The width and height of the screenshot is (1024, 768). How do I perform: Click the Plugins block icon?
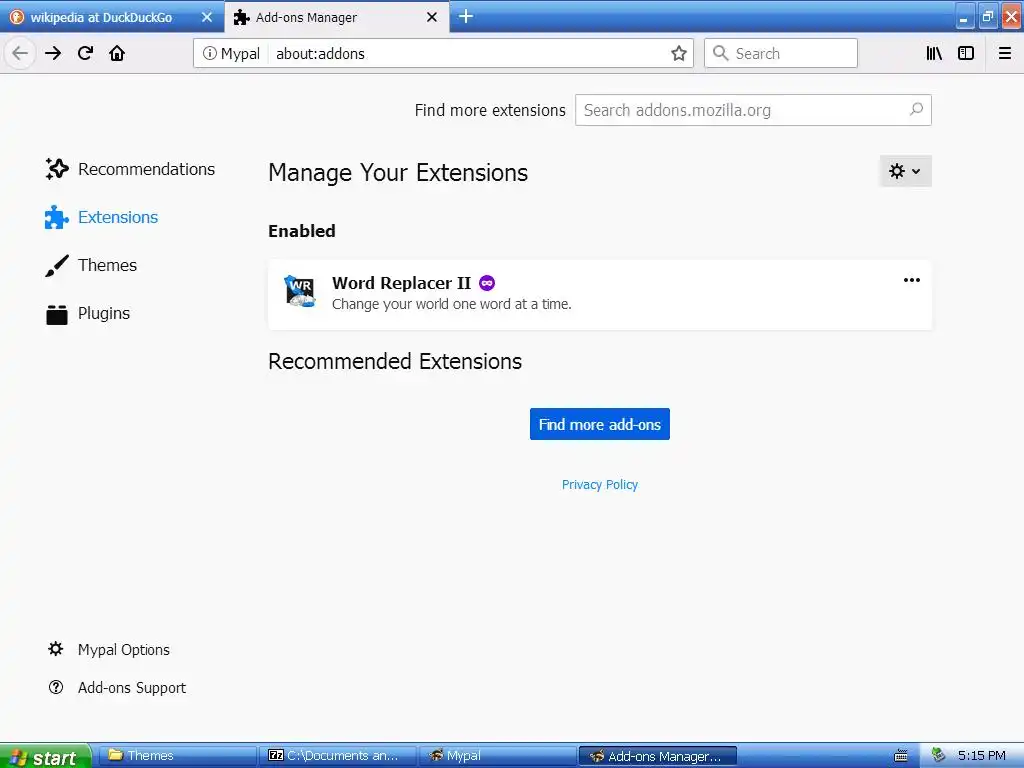57,314
